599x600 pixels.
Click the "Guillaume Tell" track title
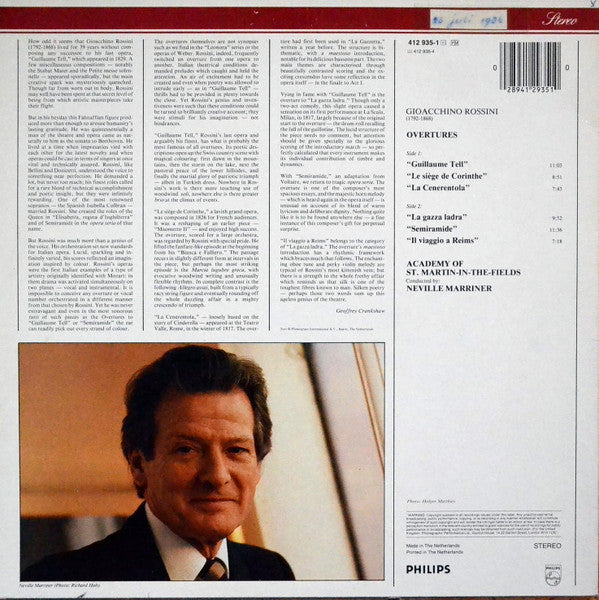point(437,164)
